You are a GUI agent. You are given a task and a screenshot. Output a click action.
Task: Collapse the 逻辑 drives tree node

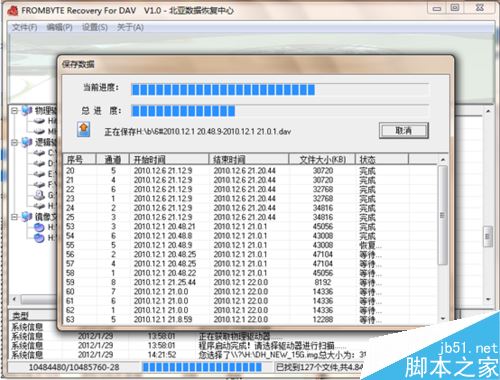click(x=14, y=143)
